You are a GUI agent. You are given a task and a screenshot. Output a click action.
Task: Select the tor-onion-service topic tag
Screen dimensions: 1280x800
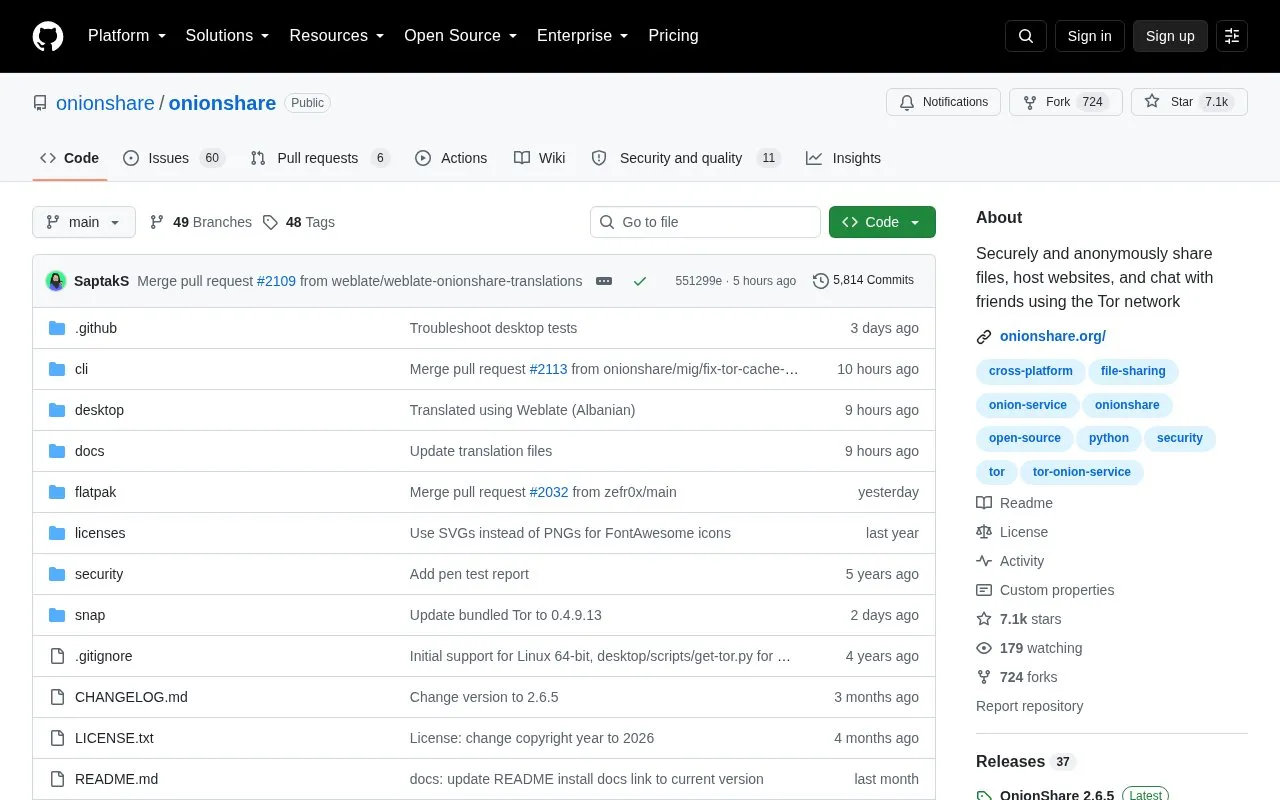(x=1081, y=472)
